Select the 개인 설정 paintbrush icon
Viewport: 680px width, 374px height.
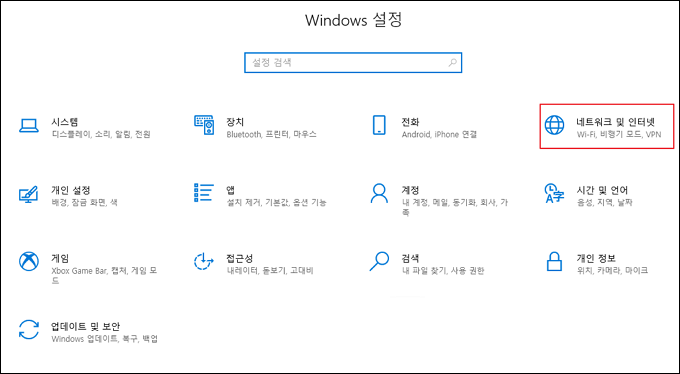(29, 194)
